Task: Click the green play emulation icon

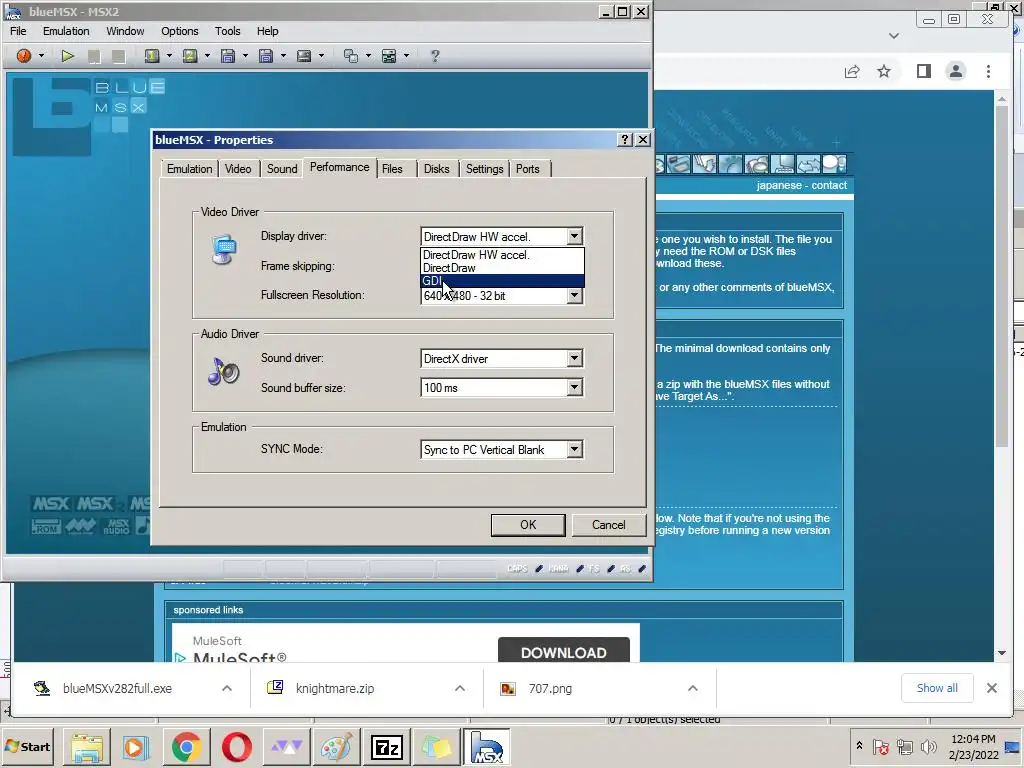Action: (x=67, y=56)
